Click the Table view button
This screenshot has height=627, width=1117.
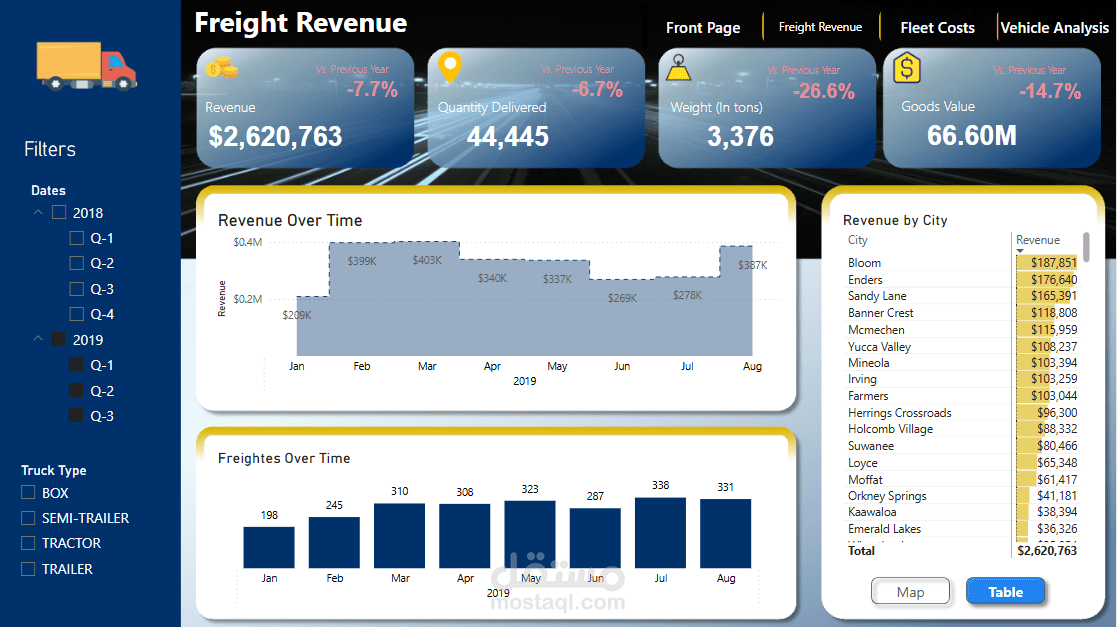[1005, 591]
